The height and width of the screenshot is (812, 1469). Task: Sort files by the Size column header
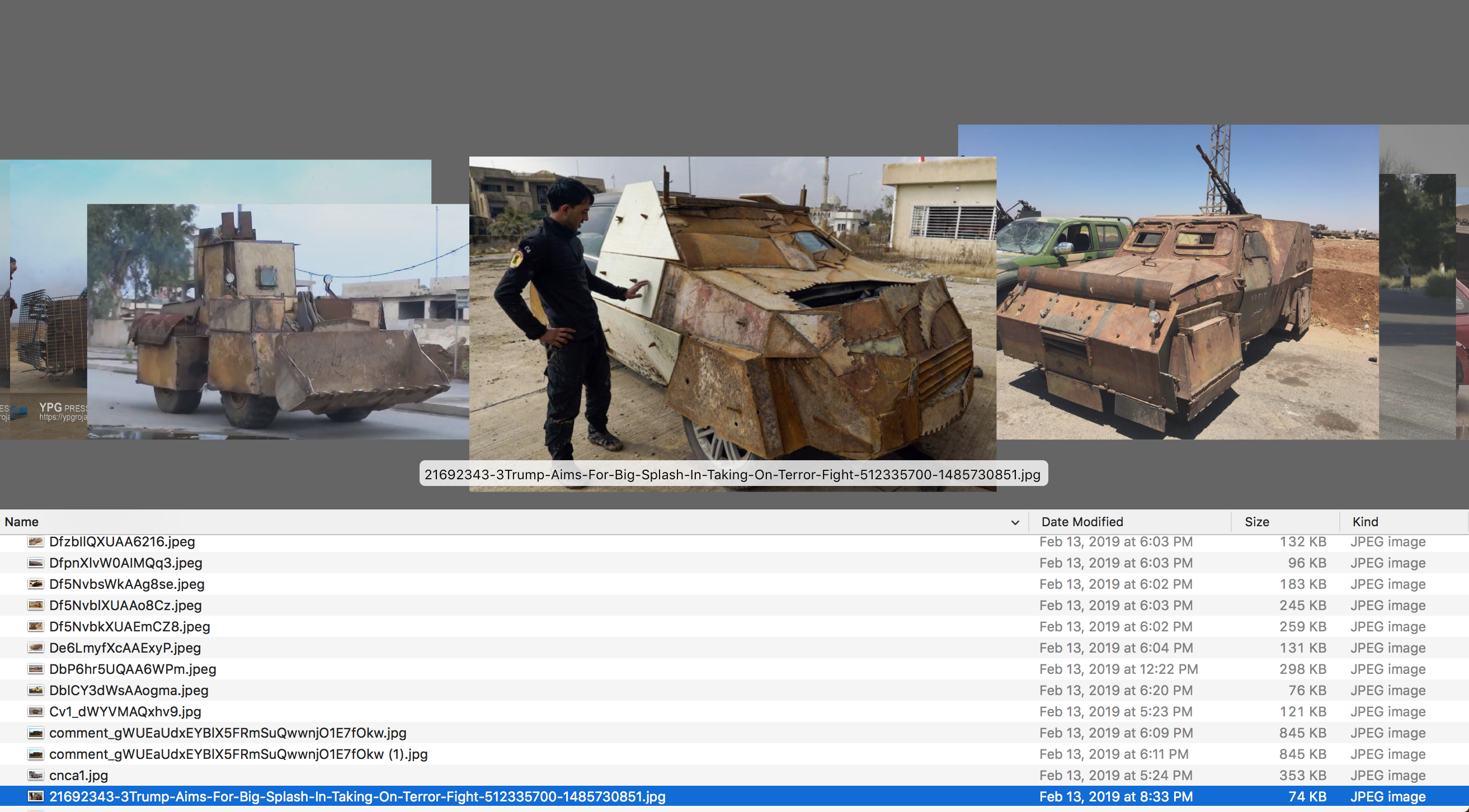click(x=1256, y=522)
